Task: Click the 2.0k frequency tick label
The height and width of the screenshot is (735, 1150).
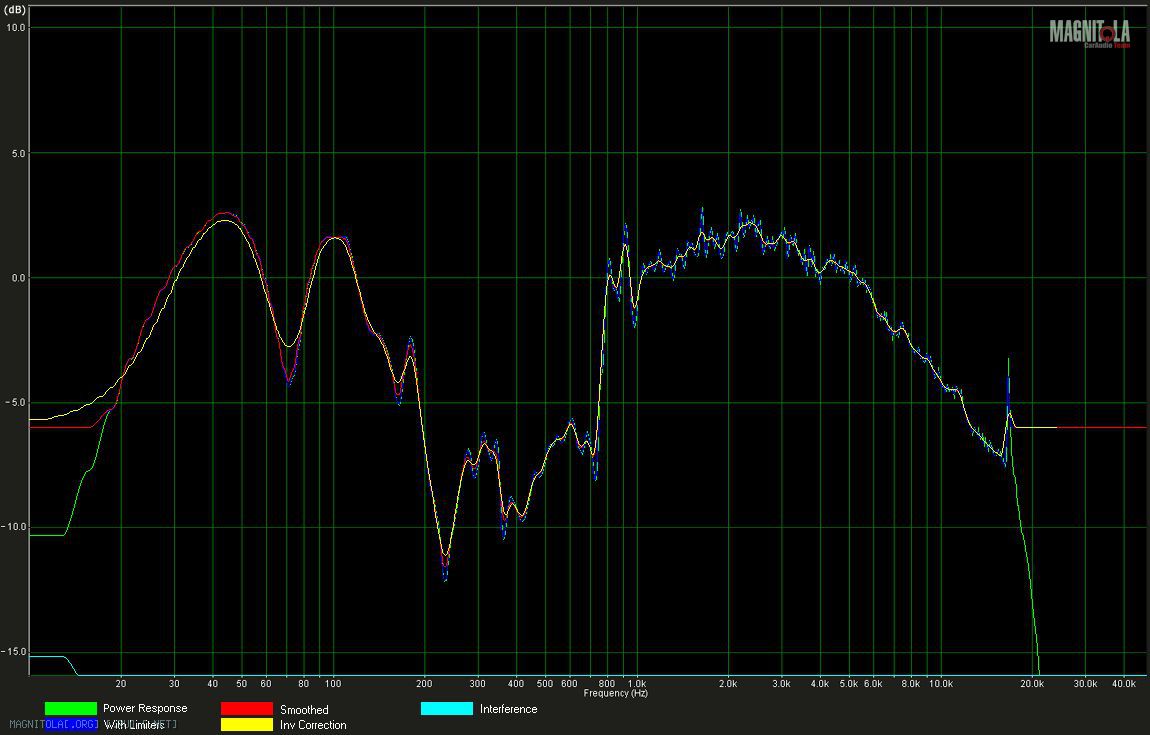Action: pos(728,684)
